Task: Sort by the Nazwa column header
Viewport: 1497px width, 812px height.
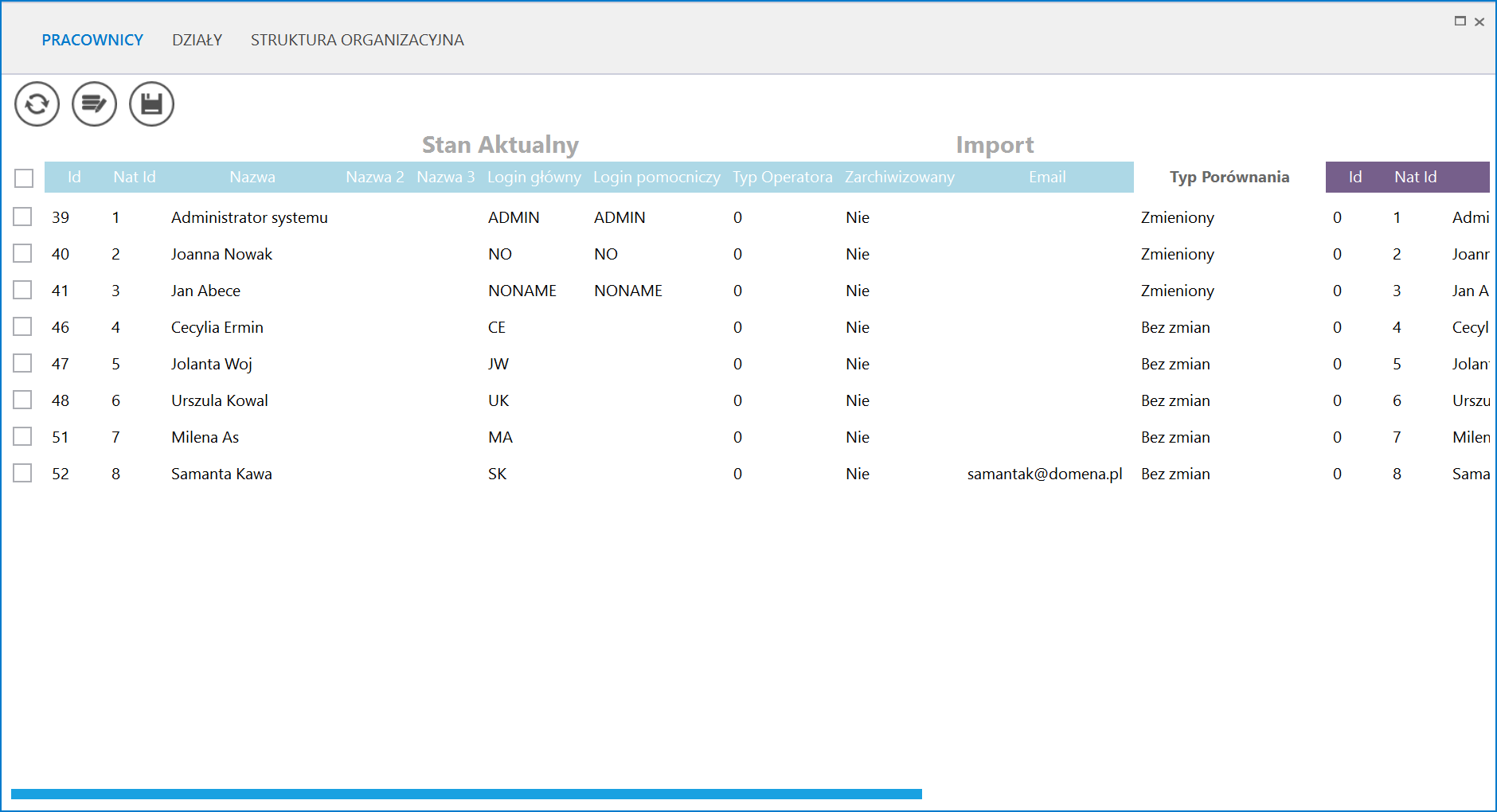Action: (252, 178)
